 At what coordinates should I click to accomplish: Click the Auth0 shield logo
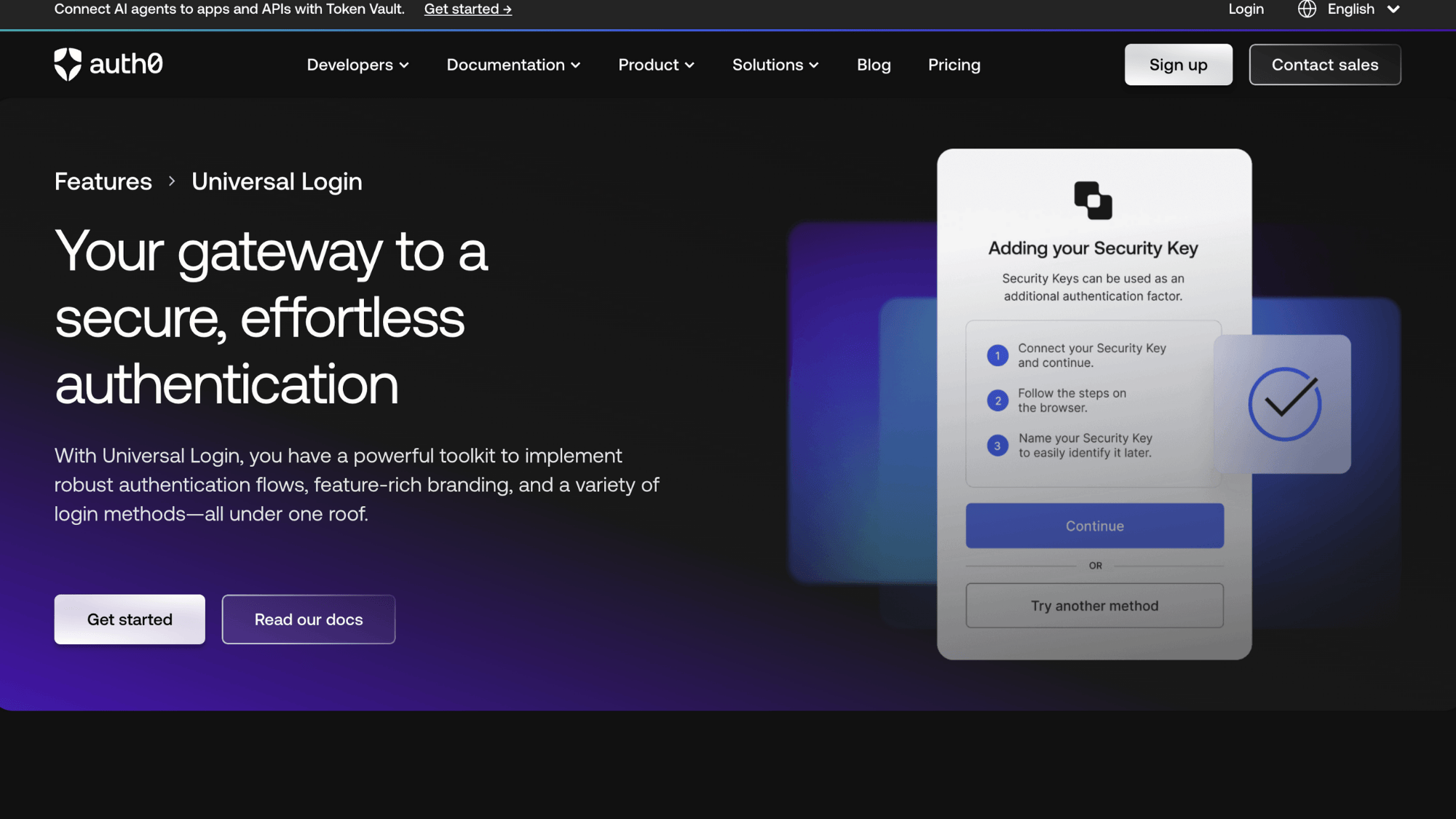68,64
